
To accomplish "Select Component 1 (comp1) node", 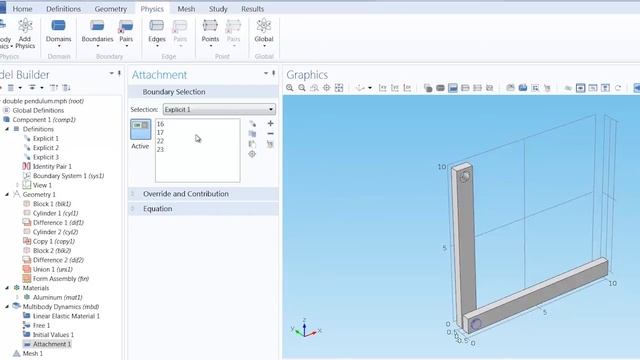I will click(x=44, y=120).
